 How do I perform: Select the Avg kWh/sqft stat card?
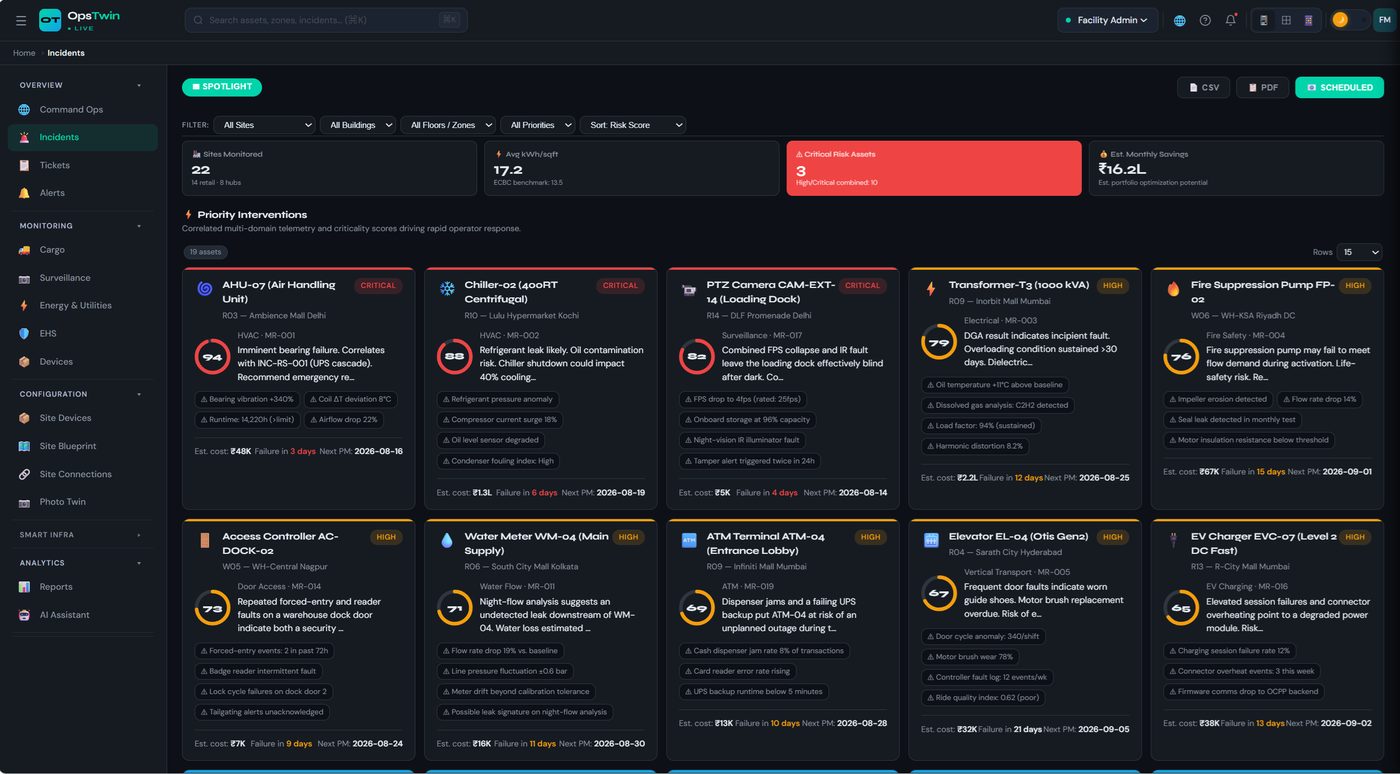(631, 168)
